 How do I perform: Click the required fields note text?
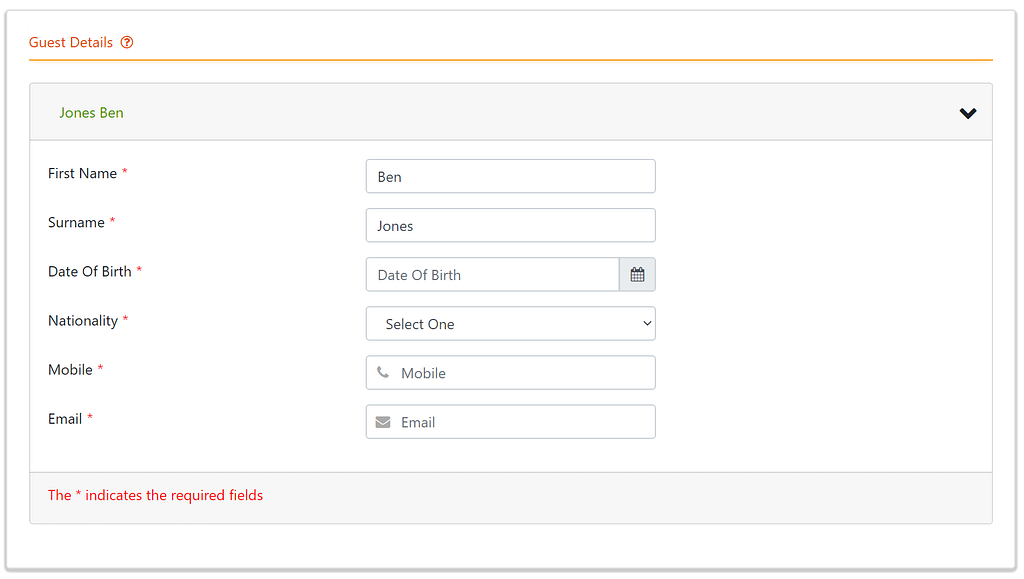155,496
